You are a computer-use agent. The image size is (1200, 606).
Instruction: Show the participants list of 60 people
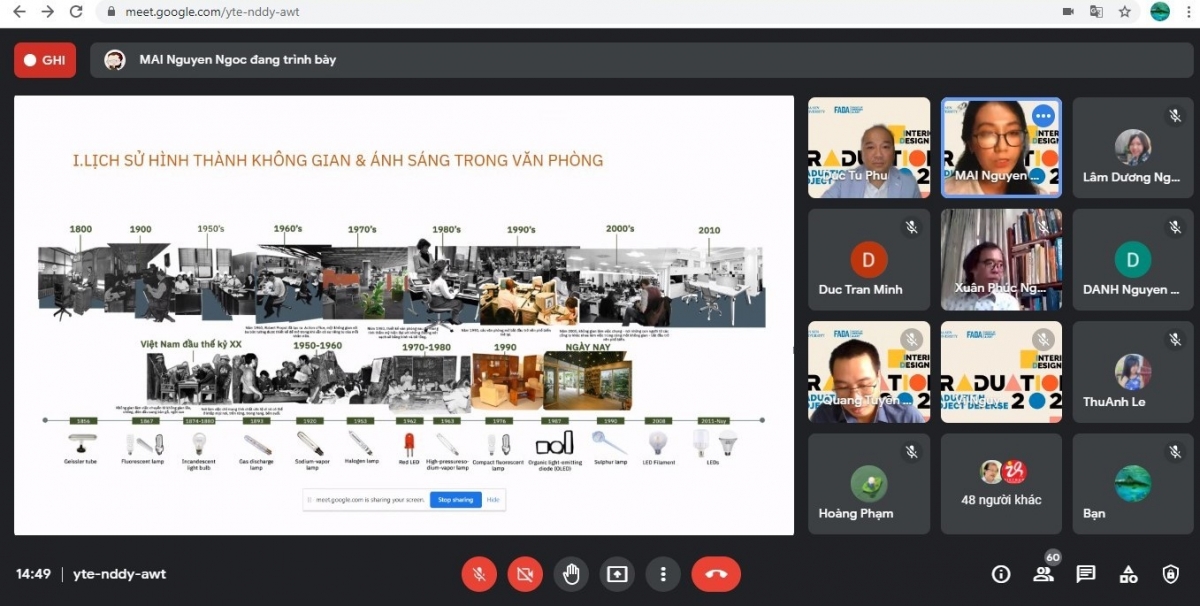1043,574
